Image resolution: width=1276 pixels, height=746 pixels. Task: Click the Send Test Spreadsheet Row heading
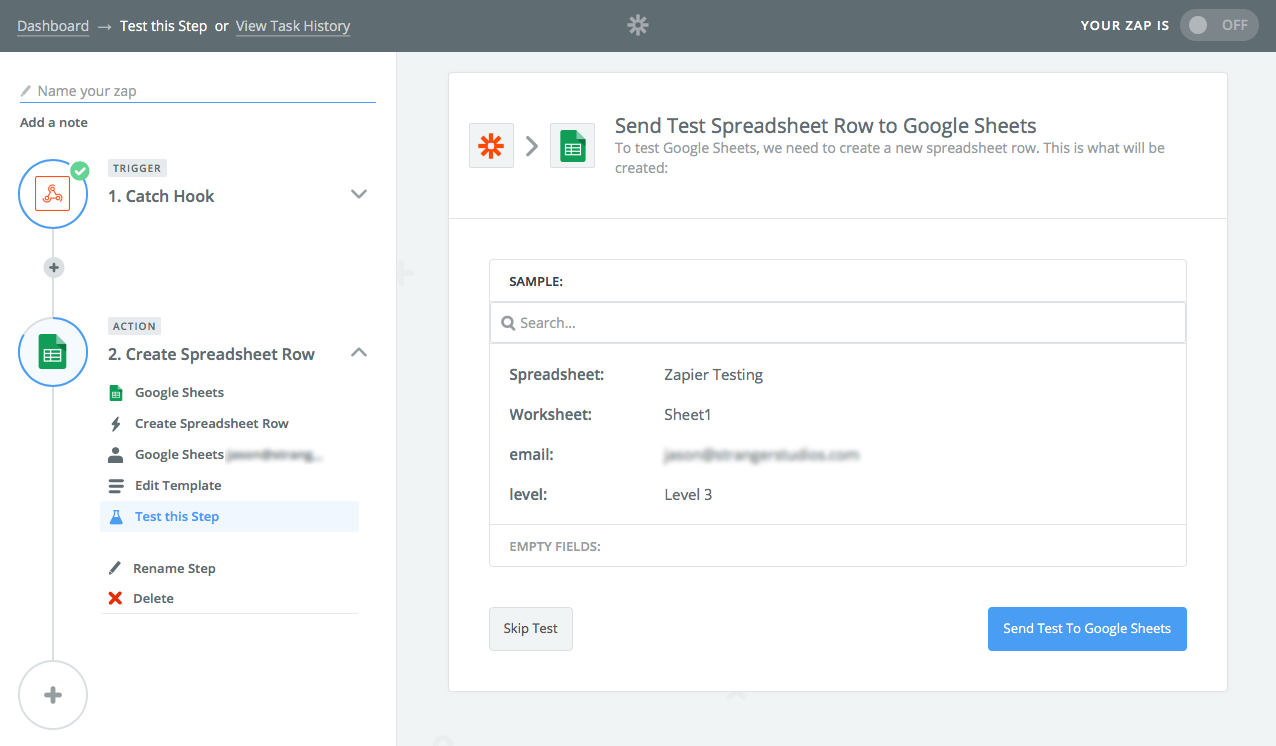click(x=825, y=126)
